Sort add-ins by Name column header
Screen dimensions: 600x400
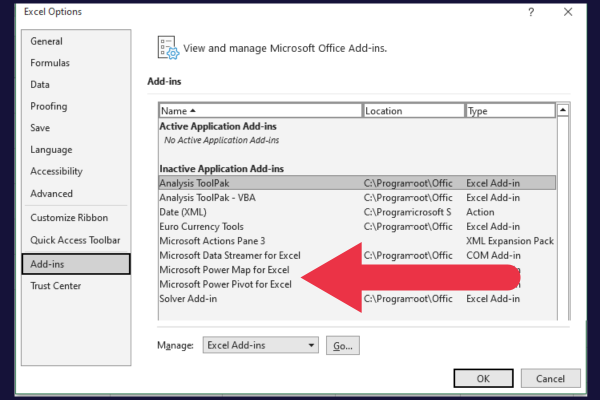(260, 111)
